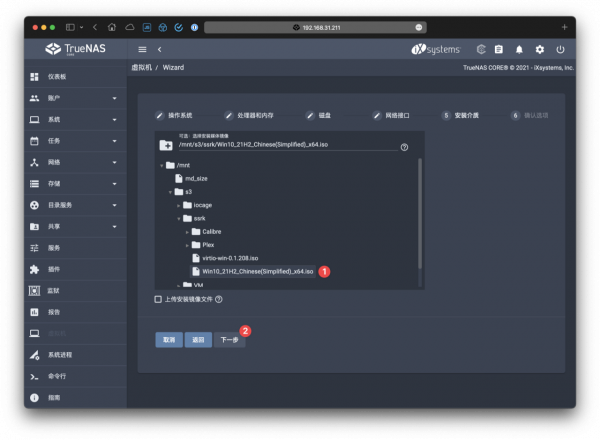The height and width of the screenshot is (440, 600).
Task: Expand the Storage menu arrow
Action: pos(114,184)
